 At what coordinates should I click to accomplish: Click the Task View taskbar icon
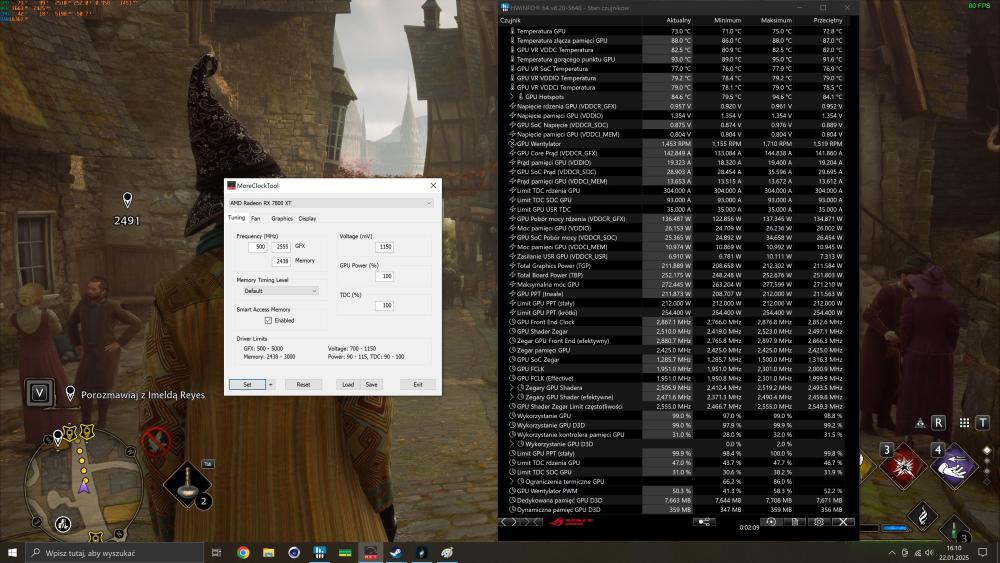[217, 552]
